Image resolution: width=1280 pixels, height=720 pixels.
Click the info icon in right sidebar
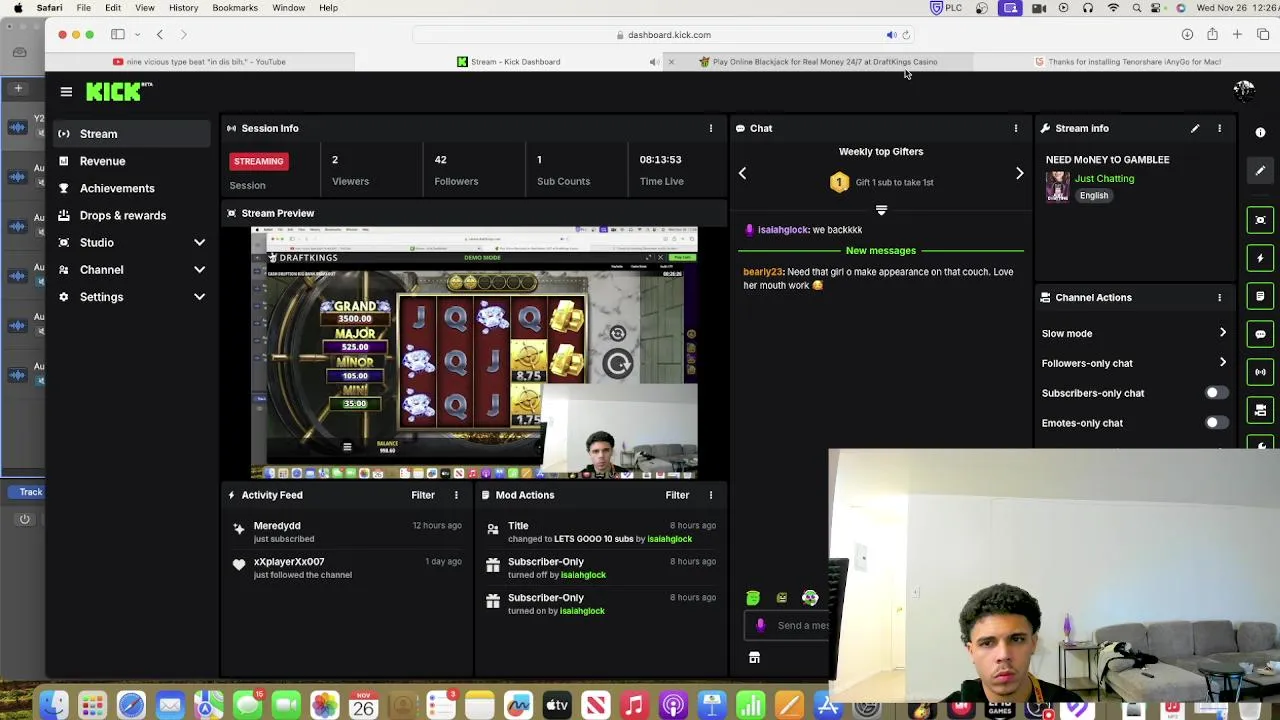coord(1260,133)
